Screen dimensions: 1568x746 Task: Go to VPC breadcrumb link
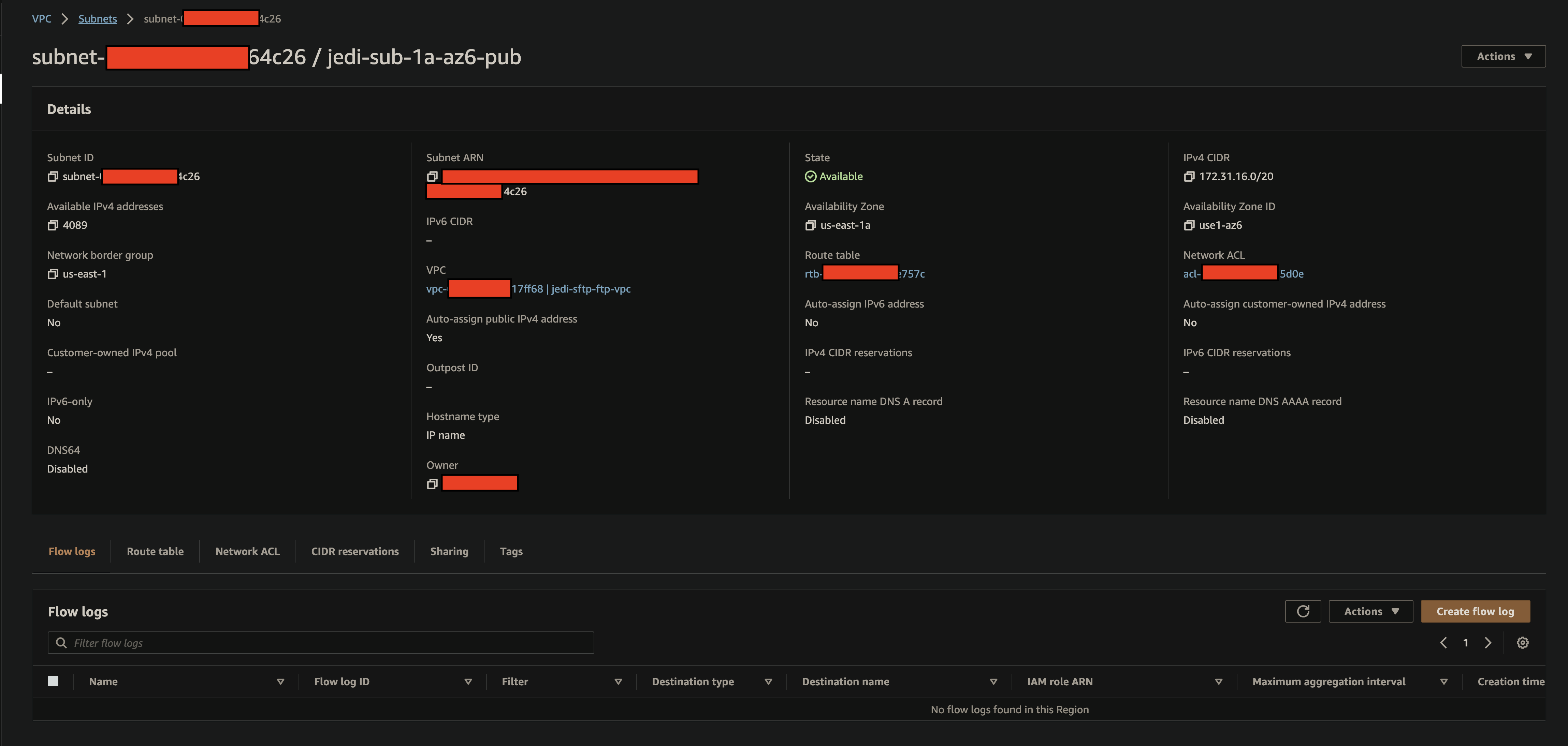(x=41, y=19)
